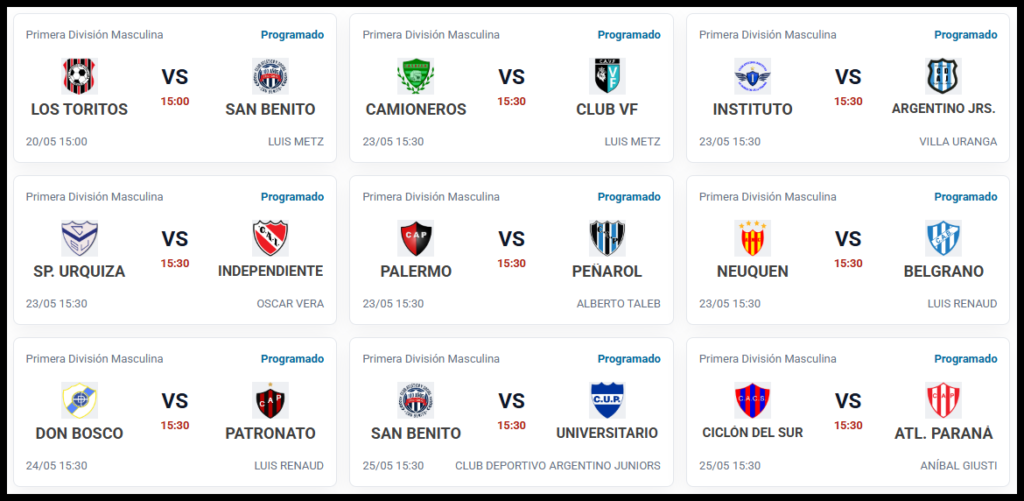Click the Independiente red crest
The height and width of the screenshot is (501, 1024).
270,238
